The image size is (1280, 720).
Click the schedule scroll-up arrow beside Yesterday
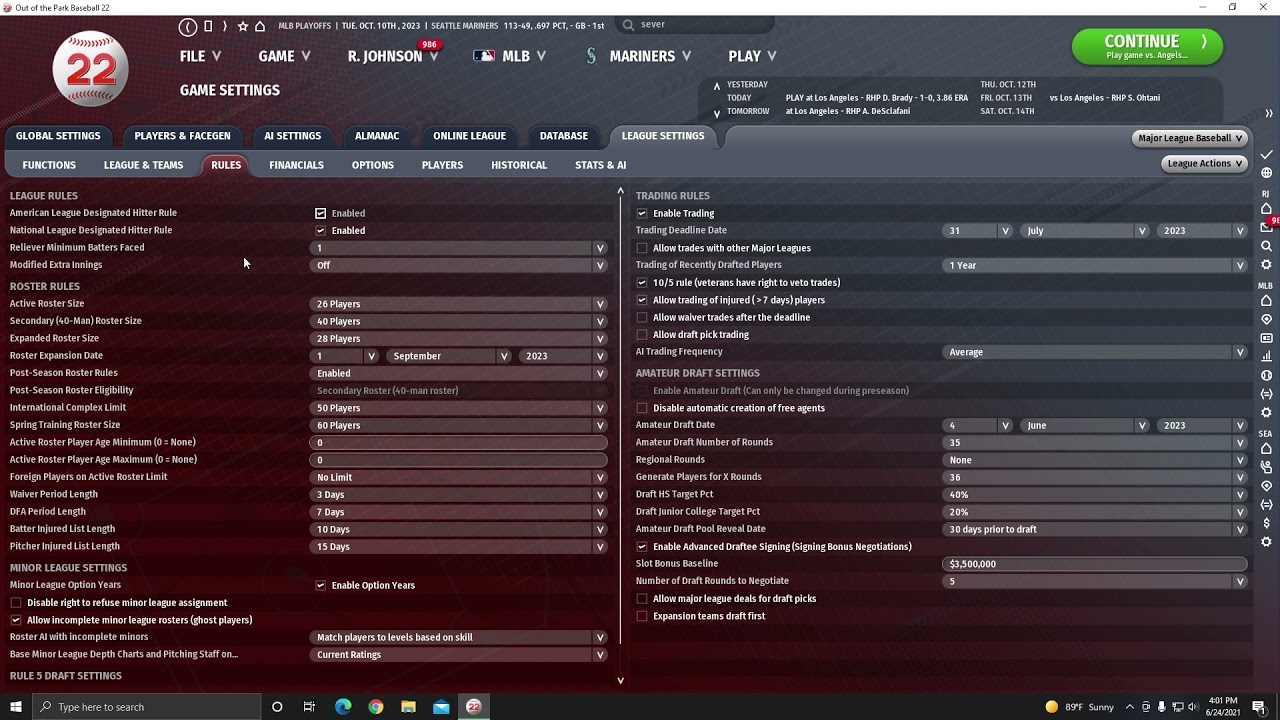point(716,86)
